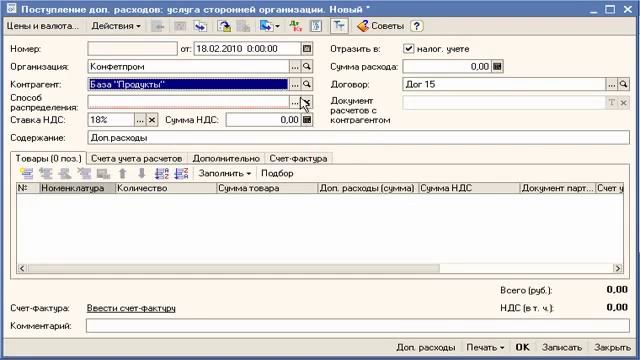The width and height of the screenshot is (640, 360).
Task: Clear the Ставка НДС value
Action: point(152,120)
